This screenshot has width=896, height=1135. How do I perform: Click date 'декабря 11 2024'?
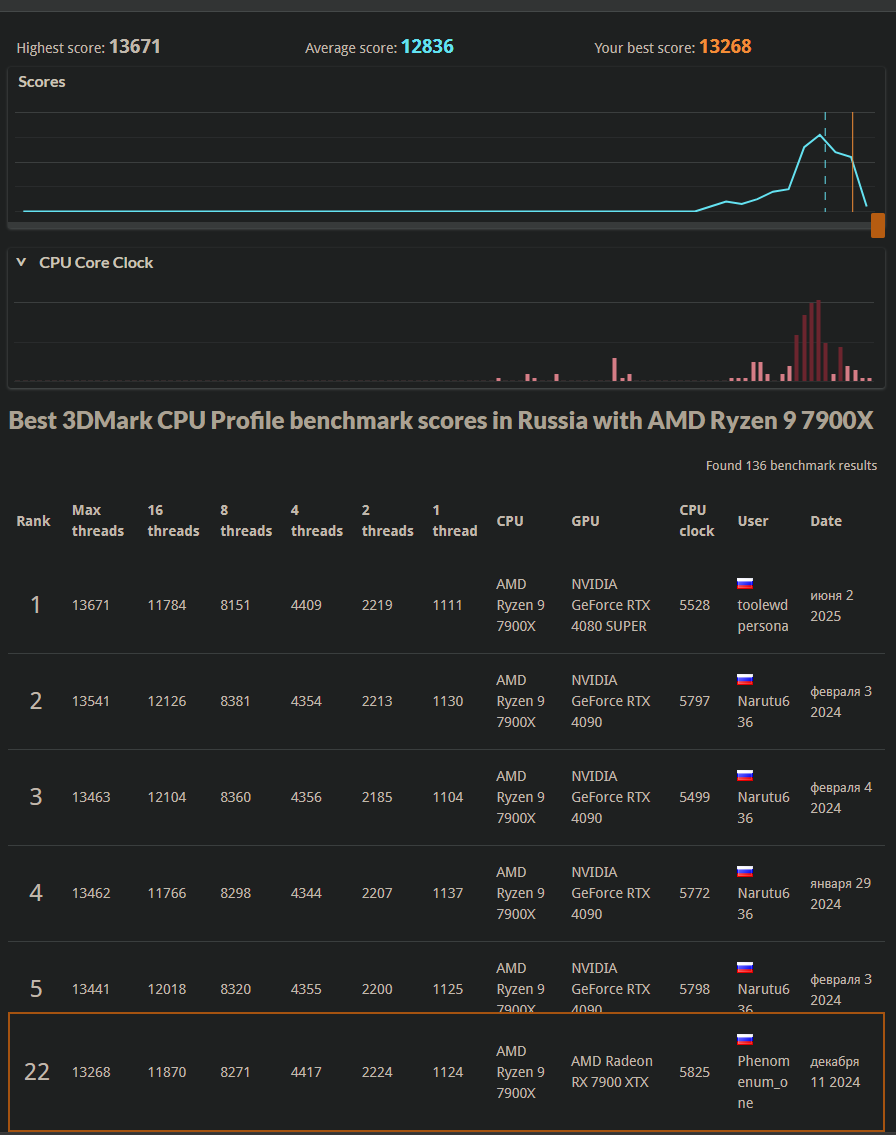(834, 1071)
